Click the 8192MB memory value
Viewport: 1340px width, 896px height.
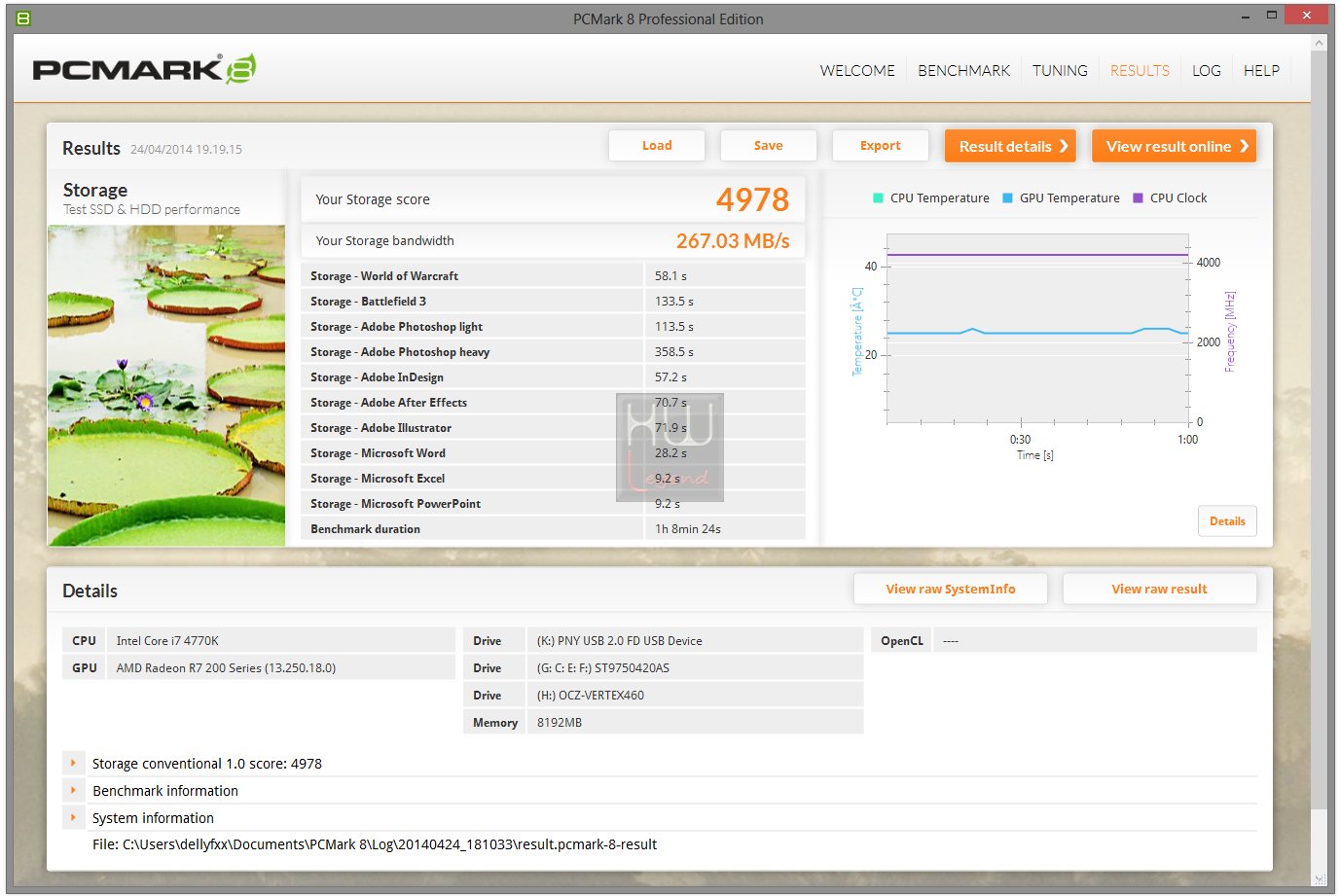560,723
